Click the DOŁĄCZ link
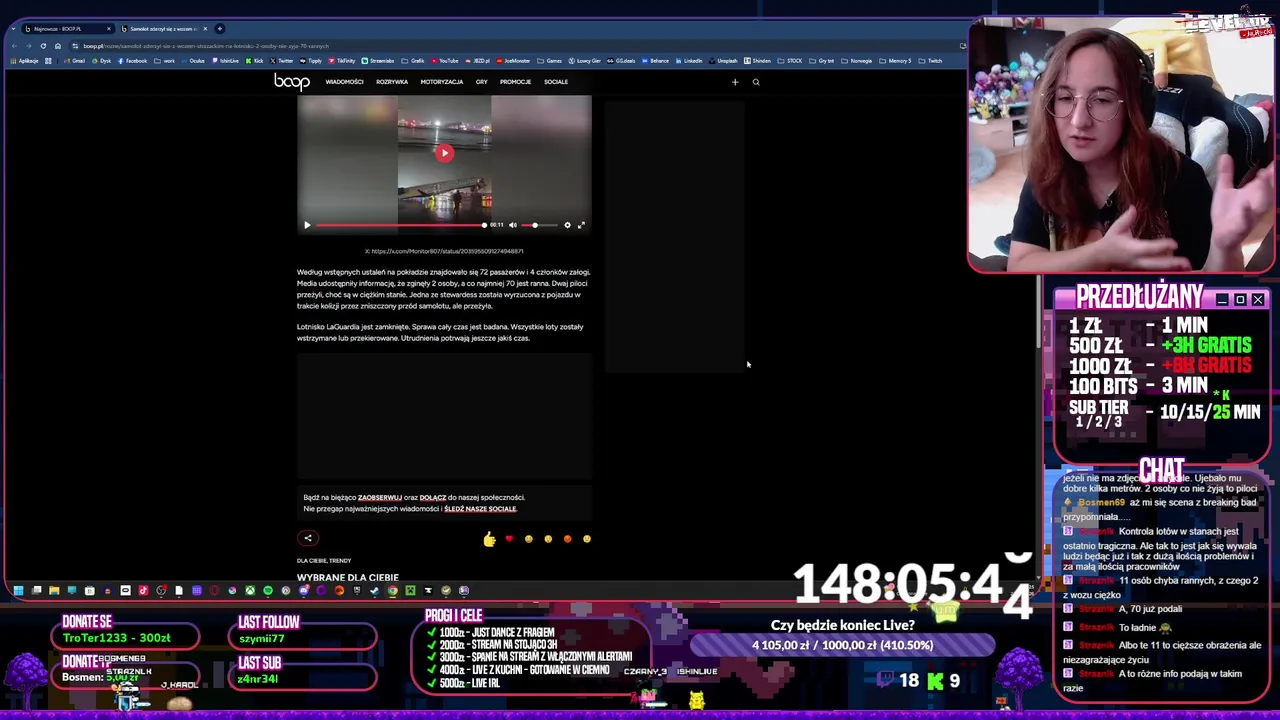 coord(433,497)
